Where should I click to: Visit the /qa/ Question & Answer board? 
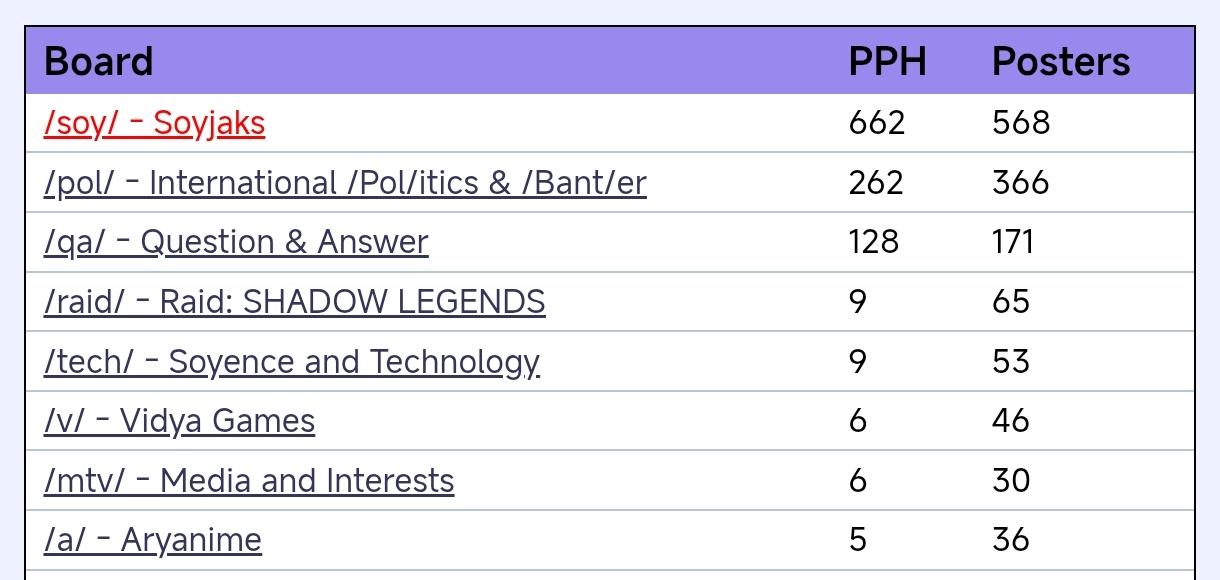click(236, 242)
